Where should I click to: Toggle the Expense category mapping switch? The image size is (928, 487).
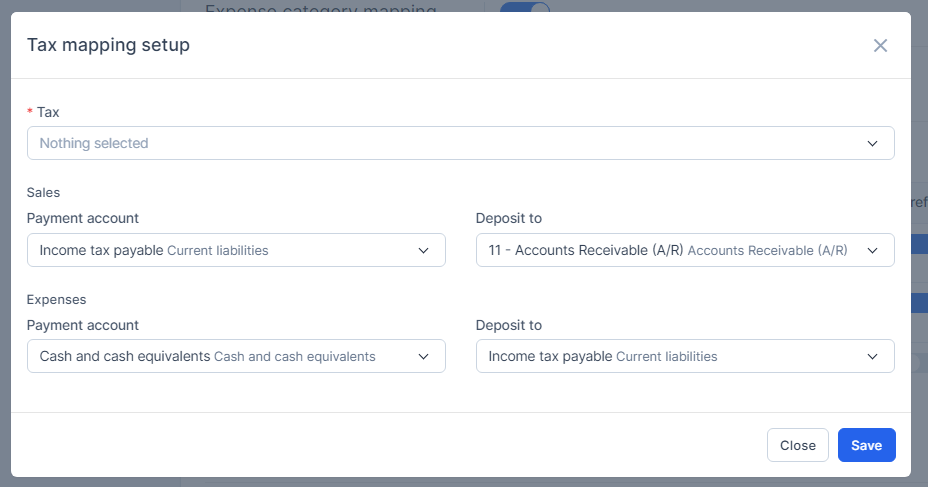pos(525,10)
